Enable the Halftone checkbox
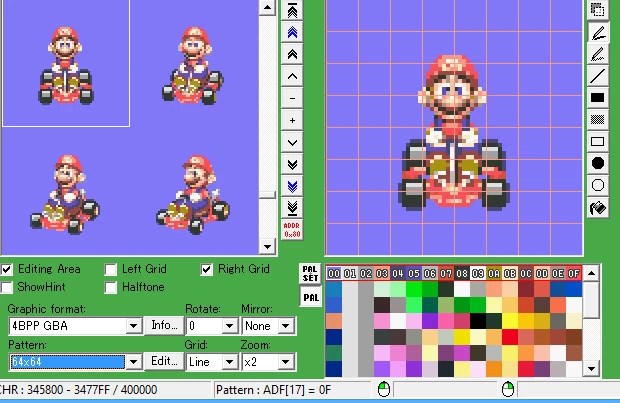620x403 pixels. click(x=110, y=288)
